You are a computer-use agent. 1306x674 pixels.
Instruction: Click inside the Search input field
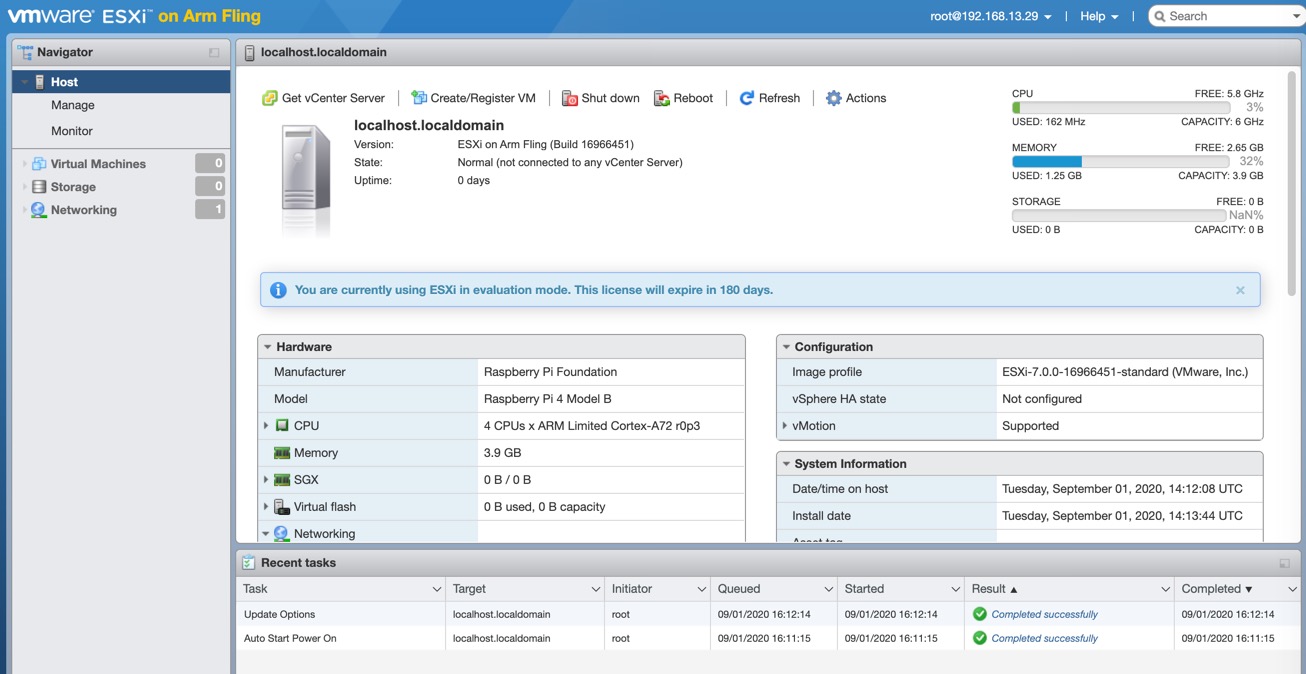pyautogui.click(x=1228, y=16)
